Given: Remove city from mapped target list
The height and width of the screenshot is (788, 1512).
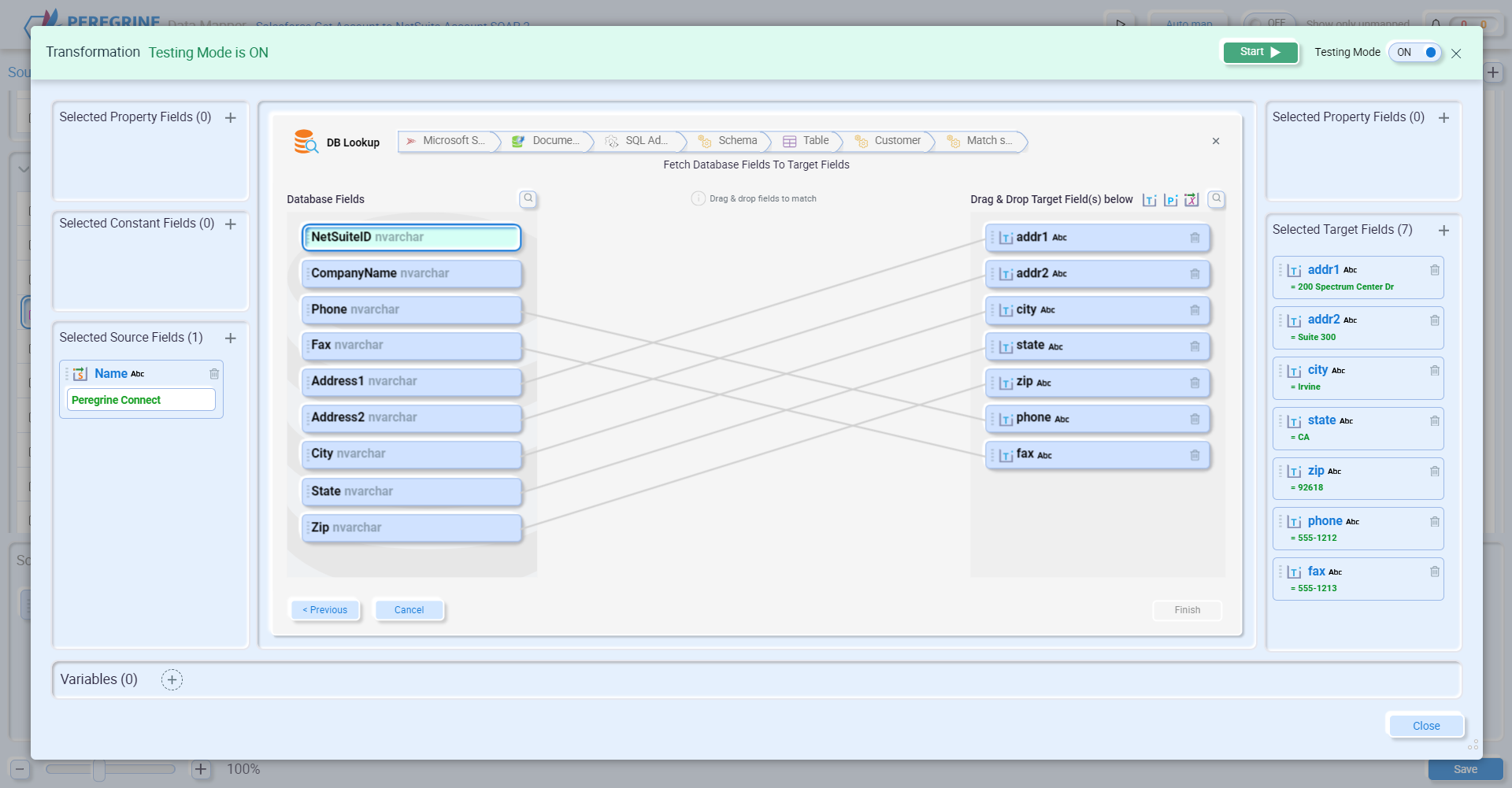Looking at the screenshot, I should pos(1195,310).
